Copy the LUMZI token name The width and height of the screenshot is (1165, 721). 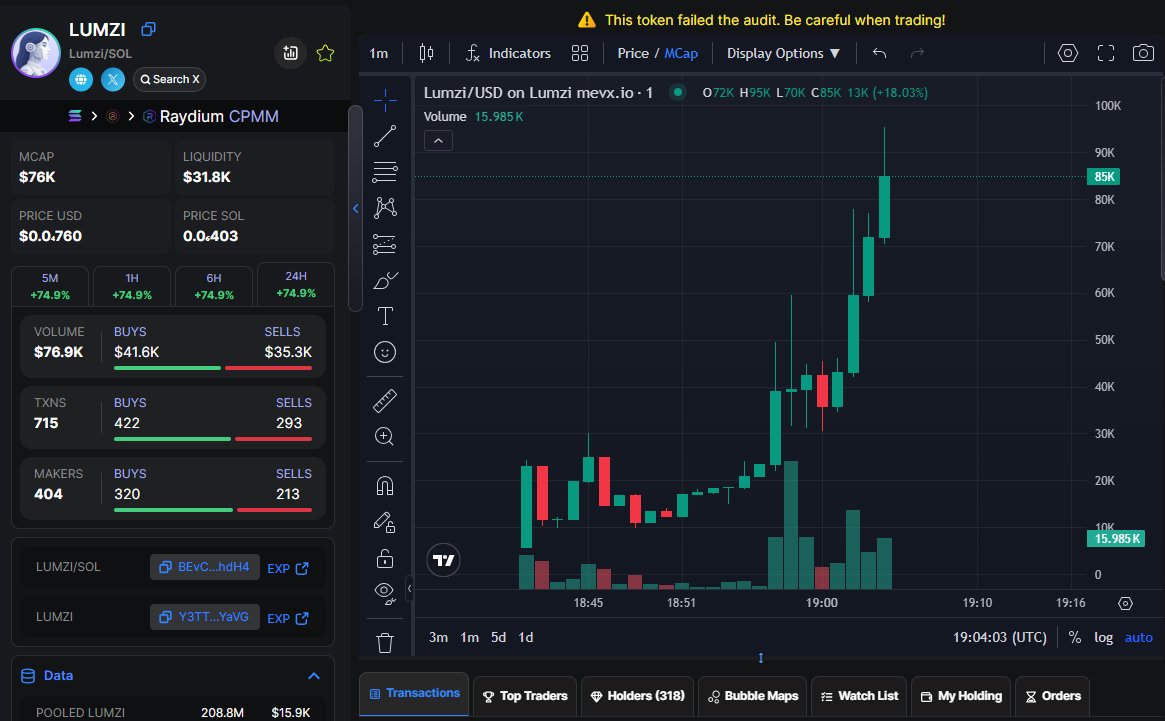click(149, 29)
